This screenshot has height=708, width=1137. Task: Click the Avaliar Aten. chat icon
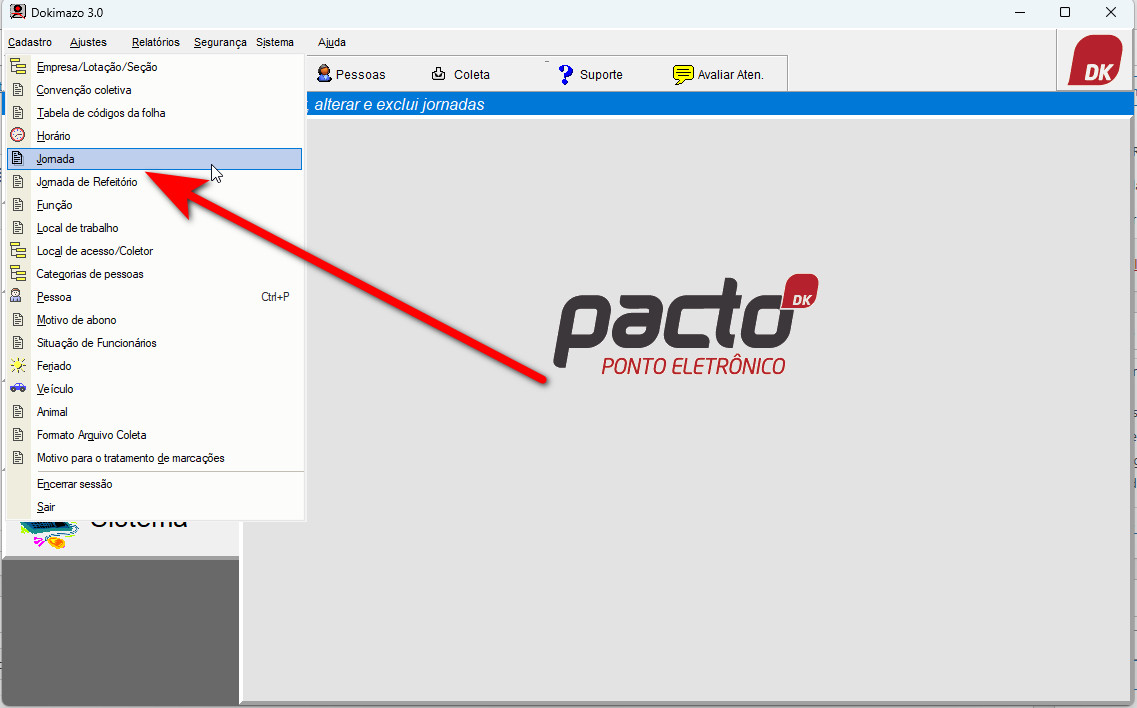coord(683,74)
